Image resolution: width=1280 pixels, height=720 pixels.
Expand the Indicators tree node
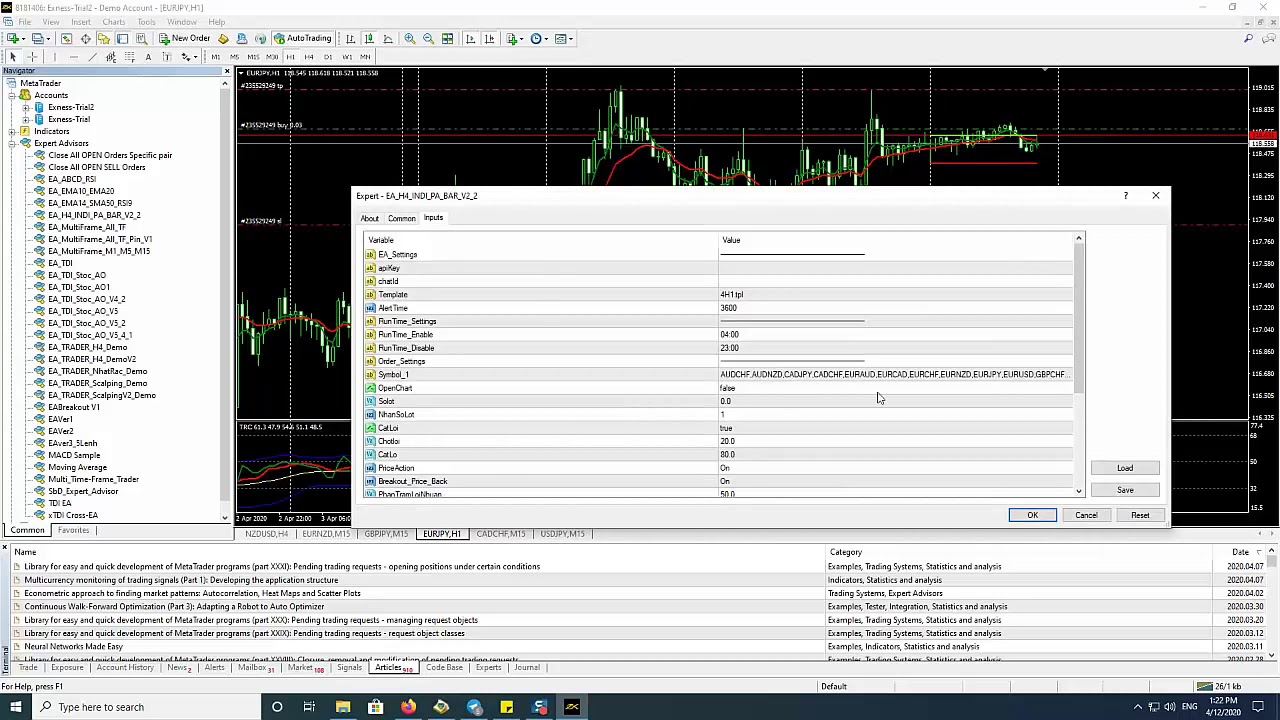tap(11, 131)
